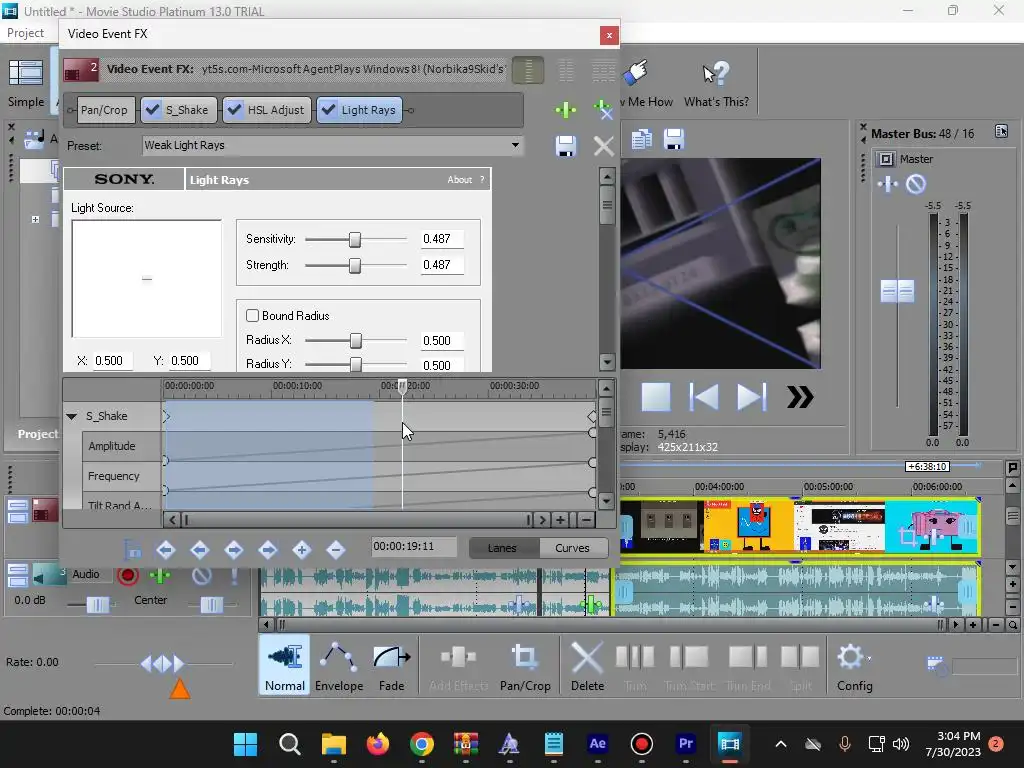Open the Master Bus downmix output dropdown icon
Image resolution: width=1024 pixels, height=768 pixels.
click(x=1001, y=131)
